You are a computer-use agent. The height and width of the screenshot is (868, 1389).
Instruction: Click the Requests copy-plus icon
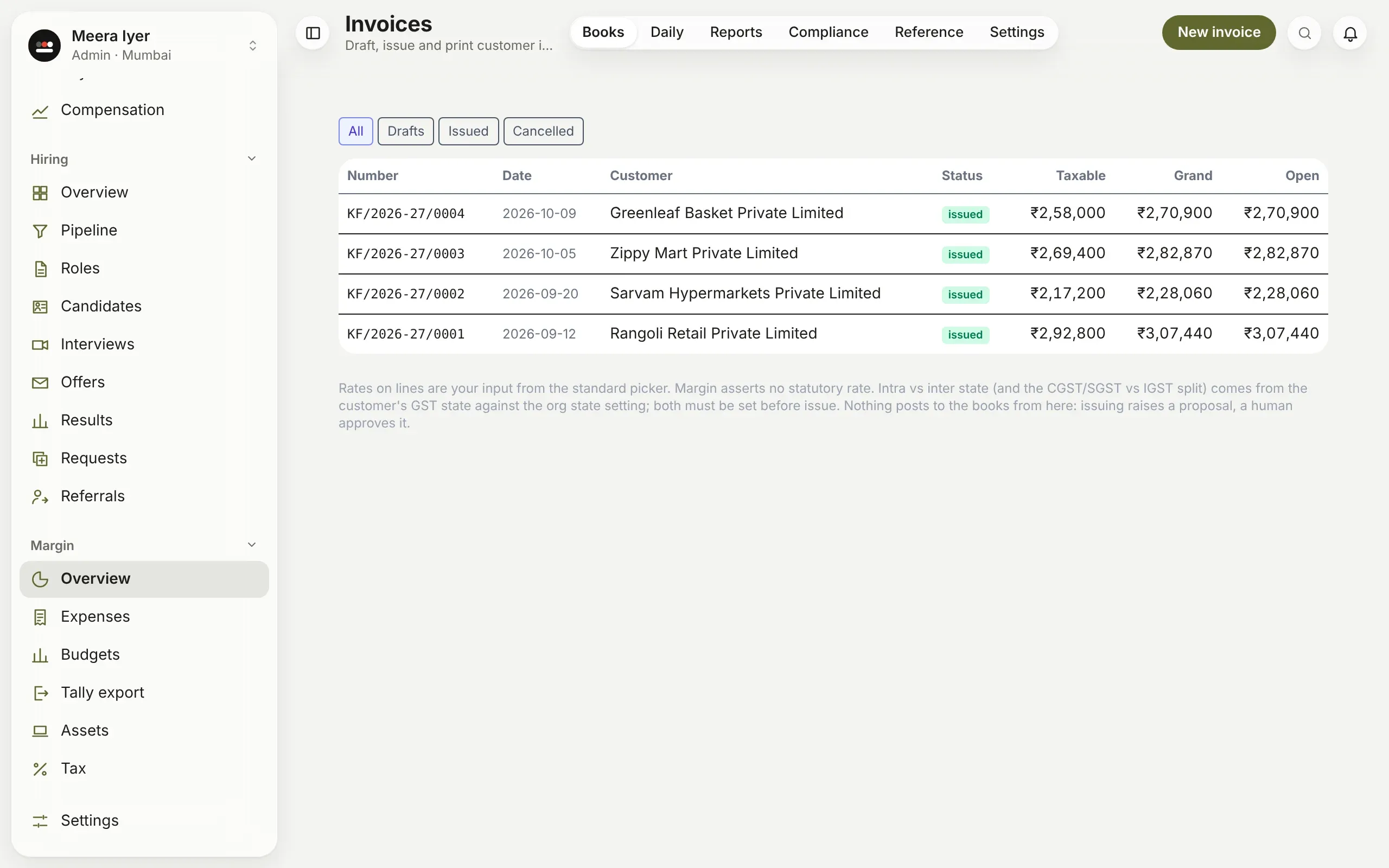coord(40,459)
